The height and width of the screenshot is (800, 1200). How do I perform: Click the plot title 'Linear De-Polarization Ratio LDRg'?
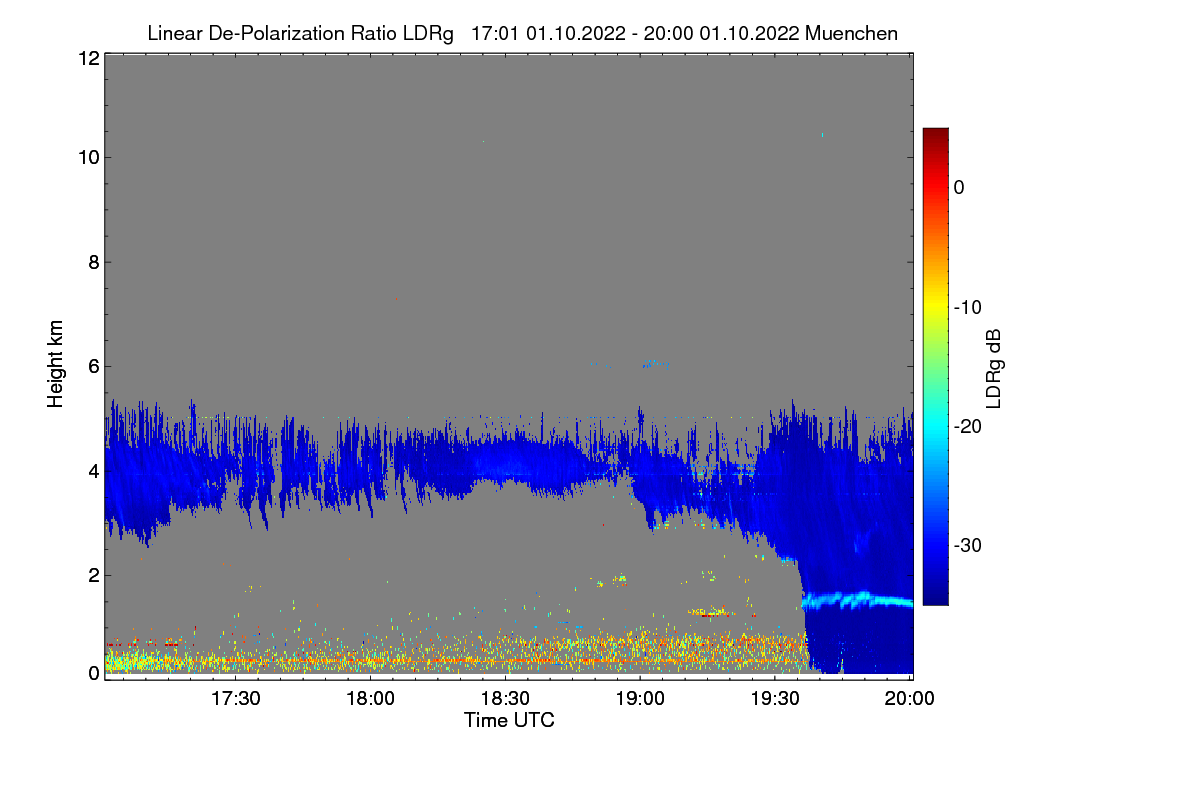coord(300,33)
